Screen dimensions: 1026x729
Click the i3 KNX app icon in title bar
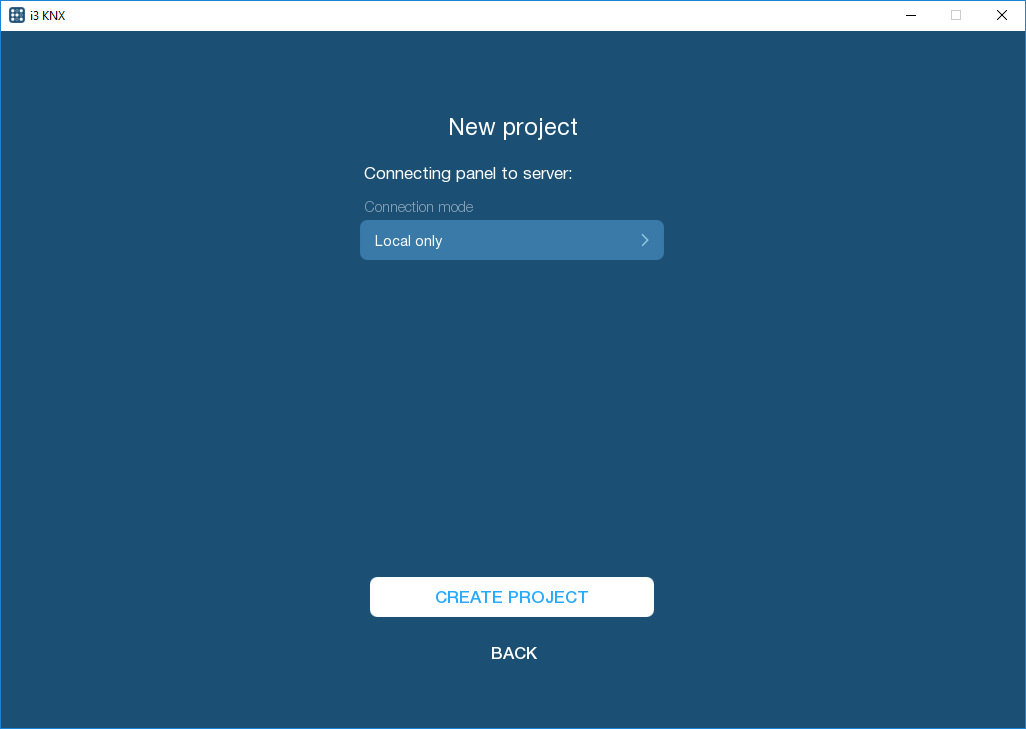(16, 15)
